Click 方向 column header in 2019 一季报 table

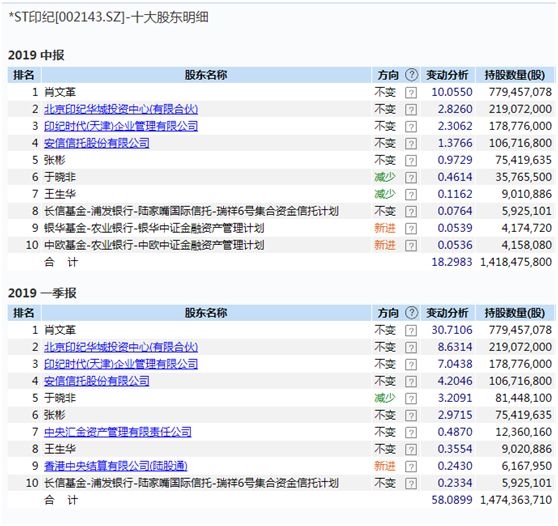click(x=388, y=312)
